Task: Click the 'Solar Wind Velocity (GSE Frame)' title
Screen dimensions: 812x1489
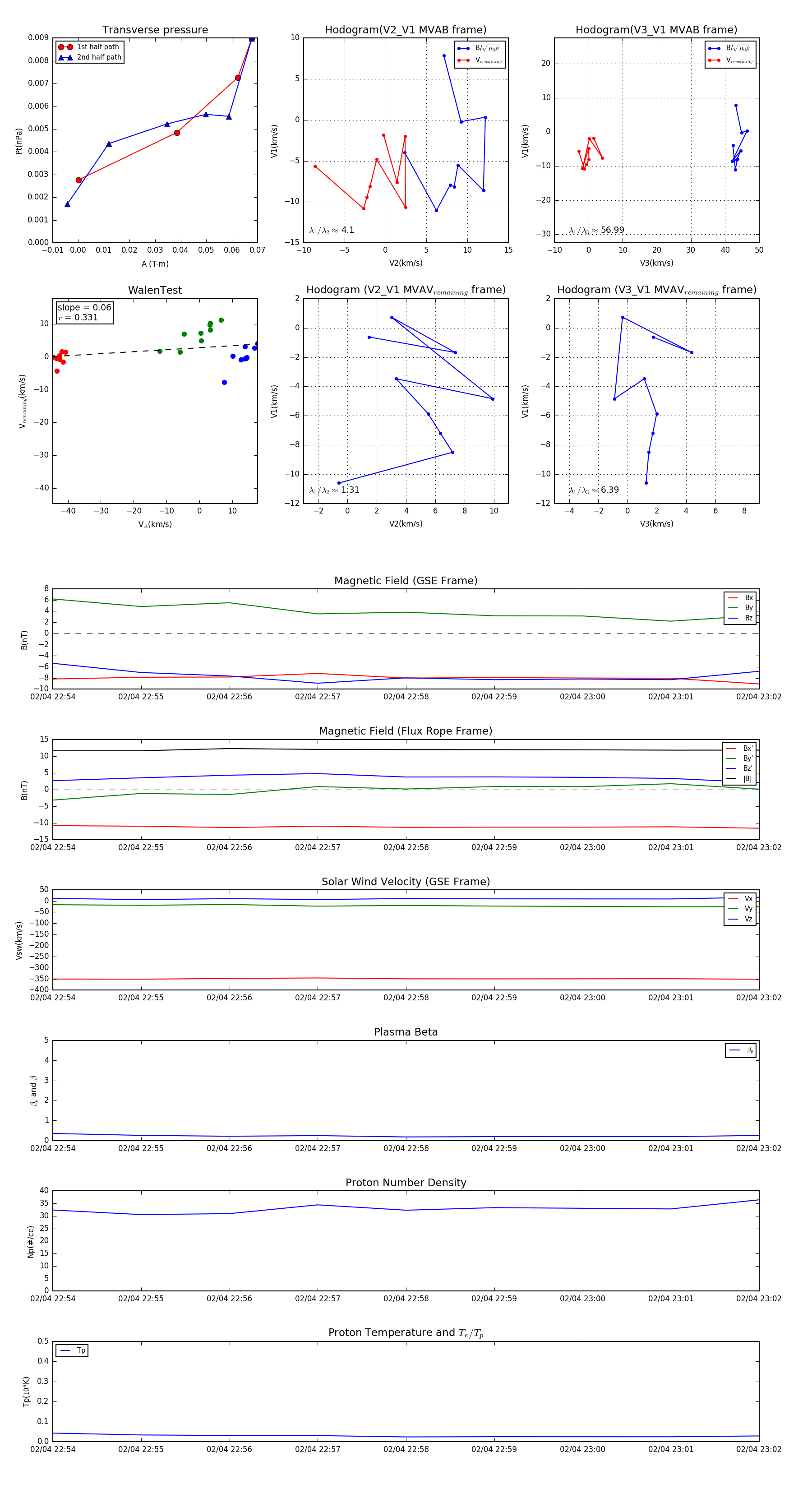Action: [406, 882]
